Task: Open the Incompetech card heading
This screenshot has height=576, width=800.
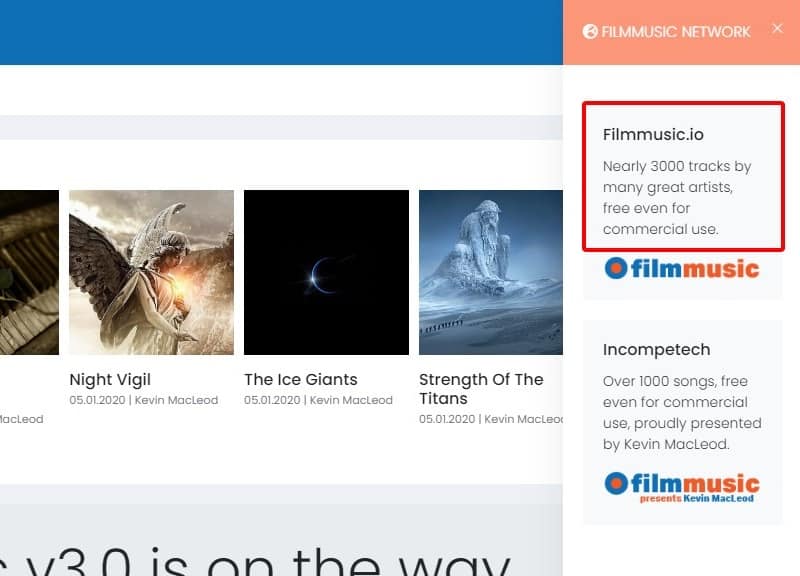Action: point(656,350)
